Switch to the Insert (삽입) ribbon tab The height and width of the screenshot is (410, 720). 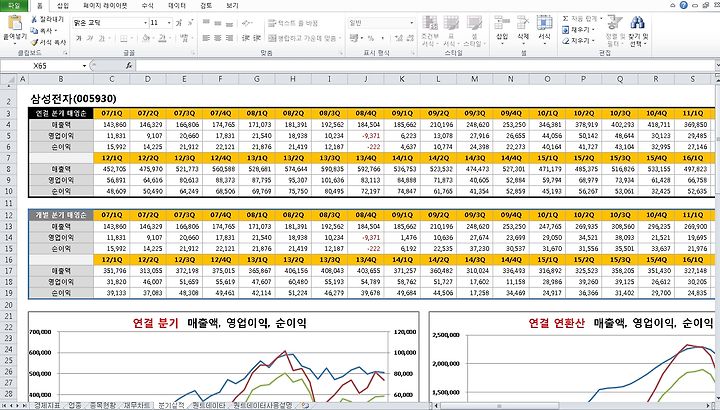coord(63,6)
